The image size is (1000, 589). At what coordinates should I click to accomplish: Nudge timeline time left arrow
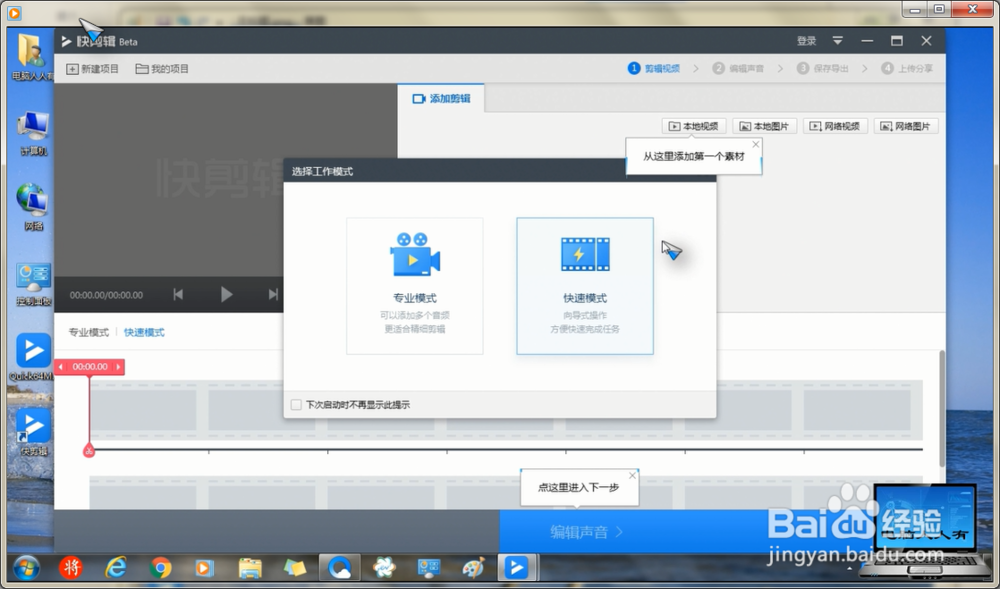(61, 367)
